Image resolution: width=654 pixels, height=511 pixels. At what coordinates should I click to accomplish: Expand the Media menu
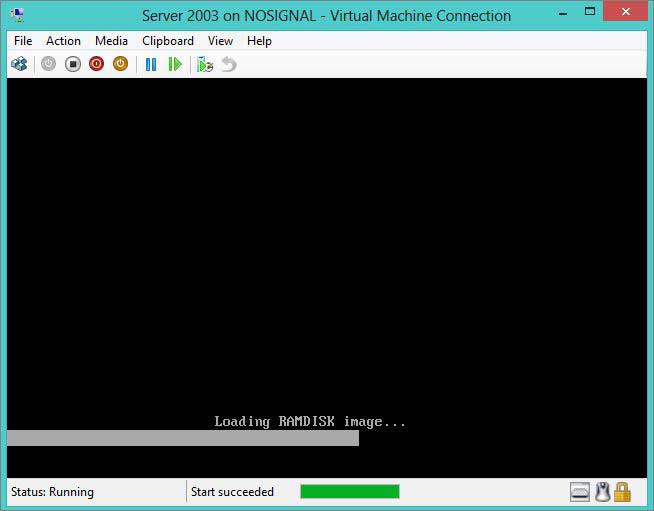(x=111, y=41)
